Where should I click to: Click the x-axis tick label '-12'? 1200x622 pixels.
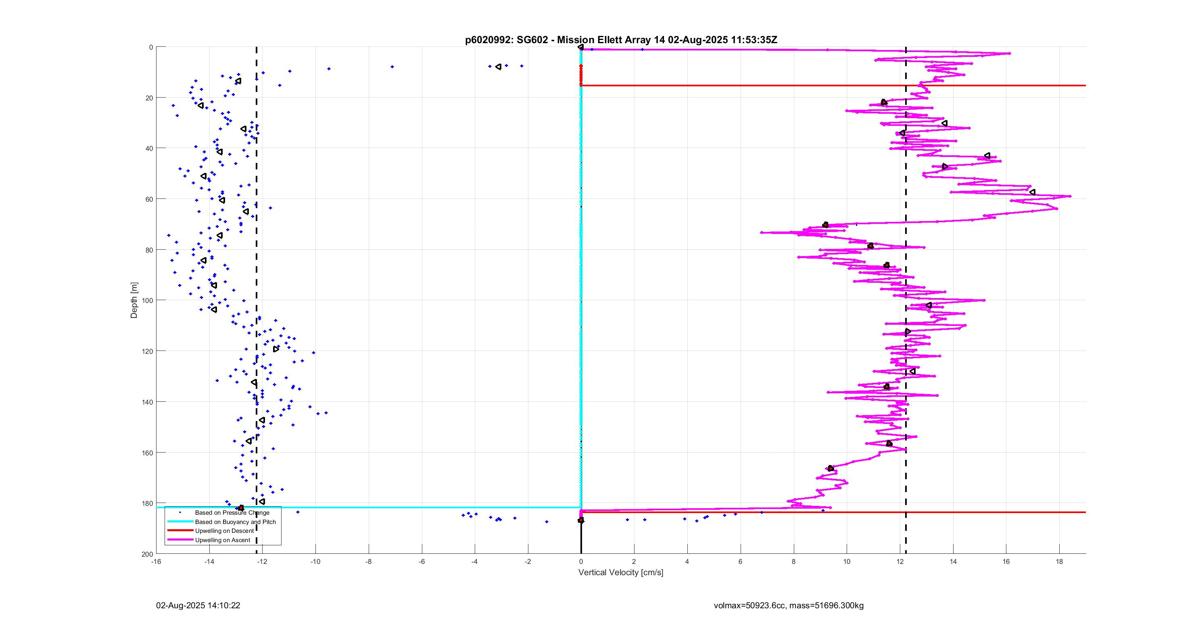[262, 561]
